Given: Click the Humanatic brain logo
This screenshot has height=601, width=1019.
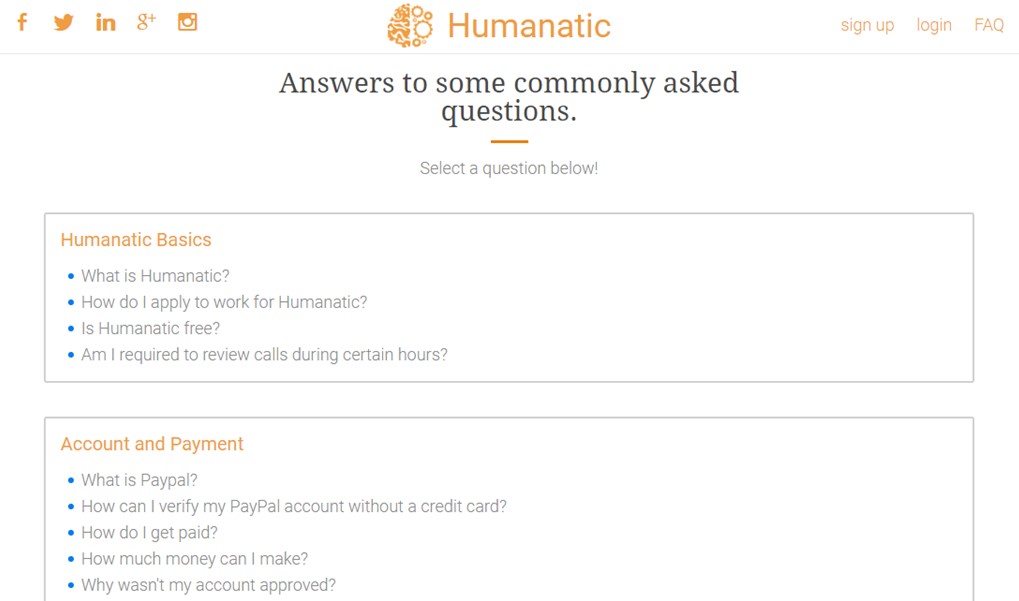Looking at the screenshot, I should 410,25.
